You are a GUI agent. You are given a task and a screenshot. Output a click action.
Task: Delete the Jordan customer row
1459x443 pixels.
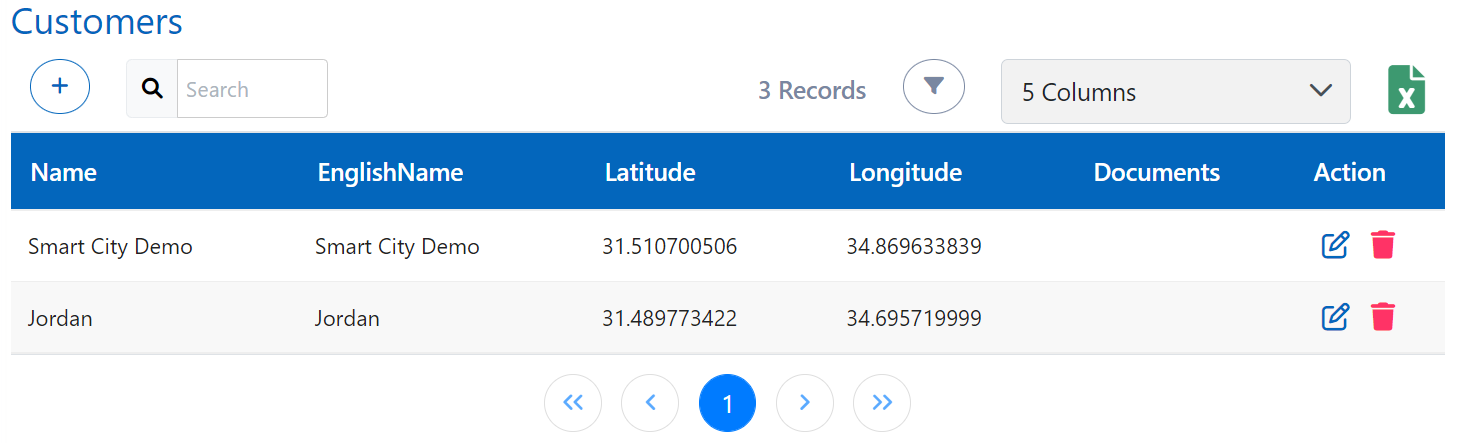click(1383, 318)
